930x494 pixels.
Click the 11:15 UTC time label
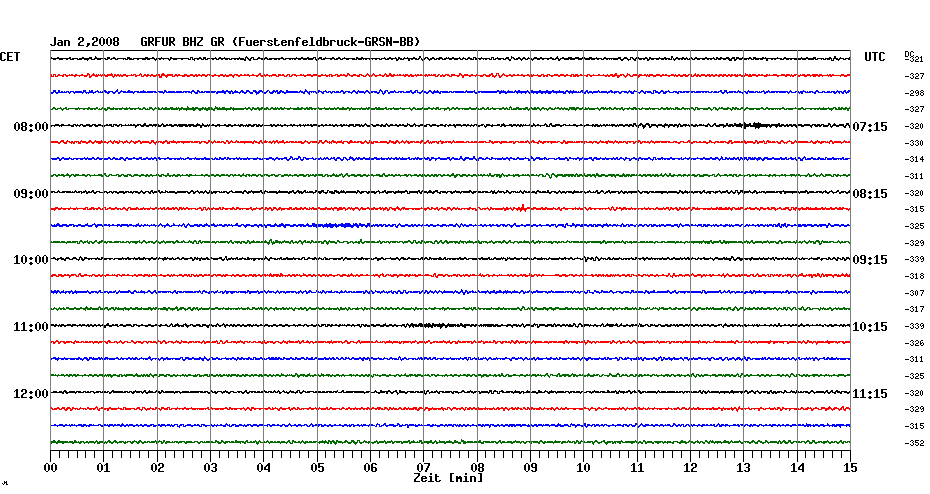click(870, 394)
